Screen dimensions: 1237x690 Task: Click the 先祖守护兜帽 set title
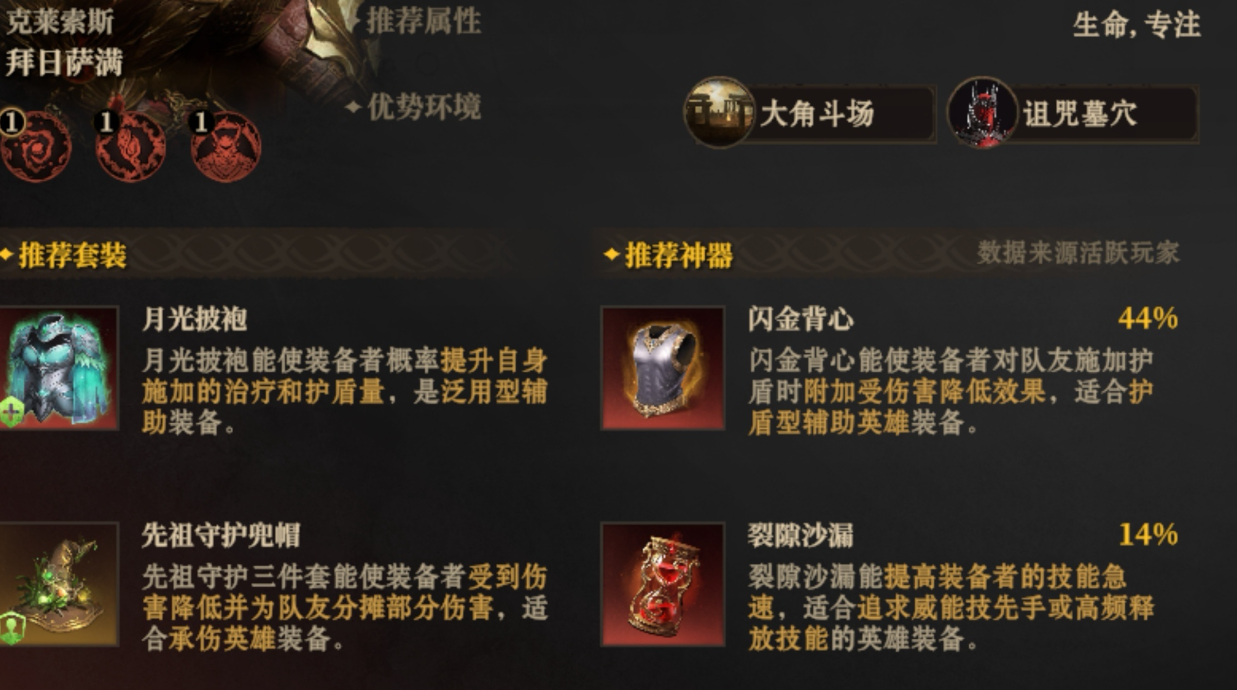(x=221, y=535)
